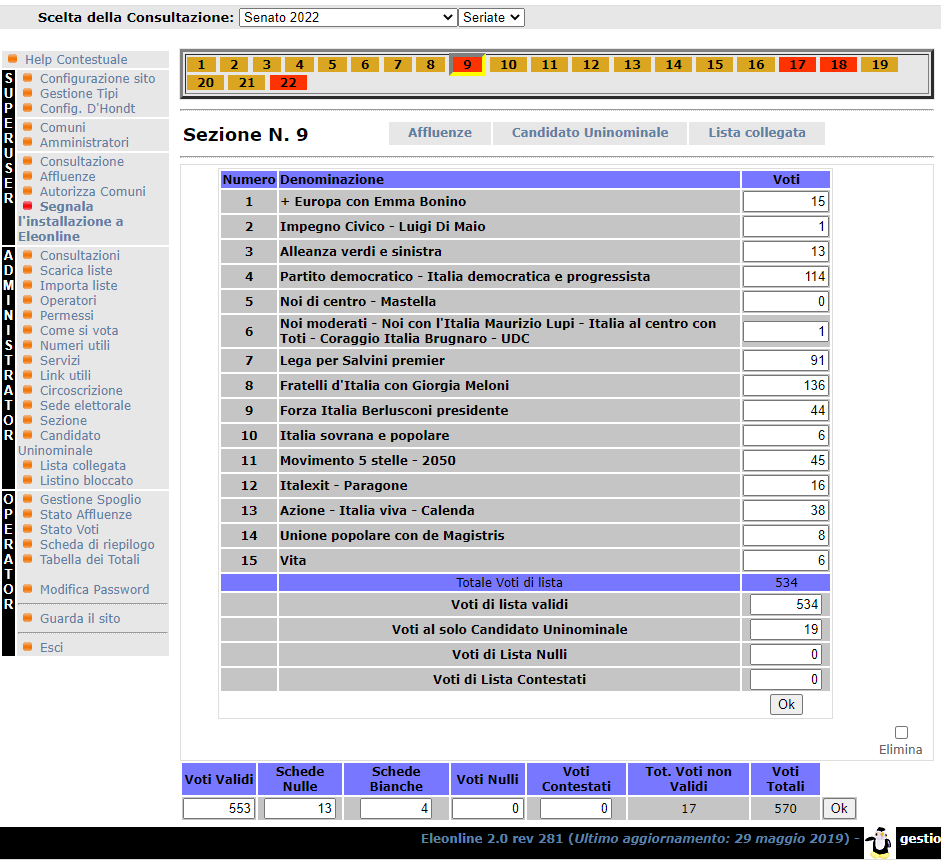Open Stato Affluenze link
The width and height of the screenshot is (941, 860).
[x=86, y=515]
